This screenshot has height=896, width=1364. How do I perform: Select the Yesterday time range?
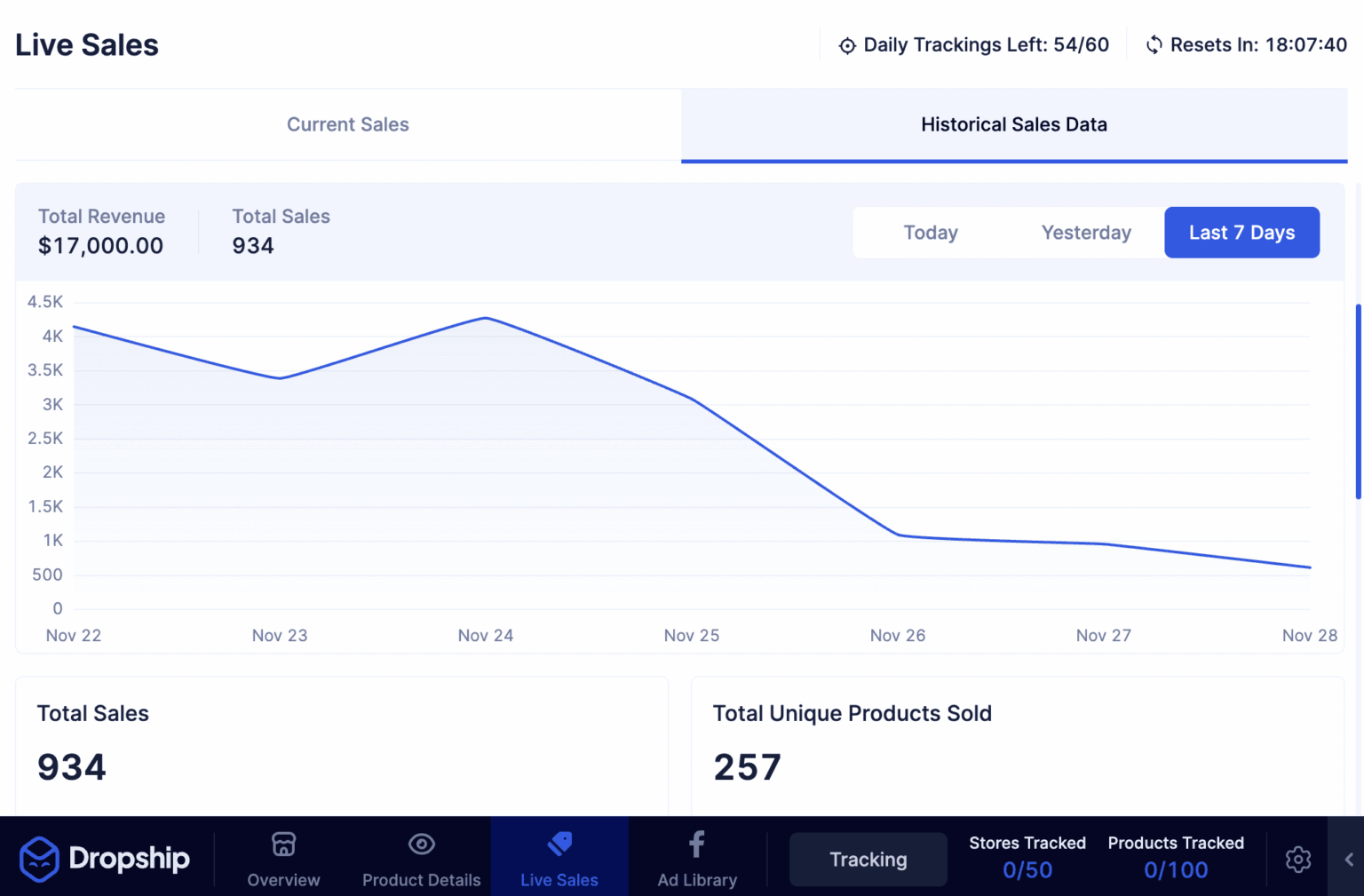tap(1085, 233)
